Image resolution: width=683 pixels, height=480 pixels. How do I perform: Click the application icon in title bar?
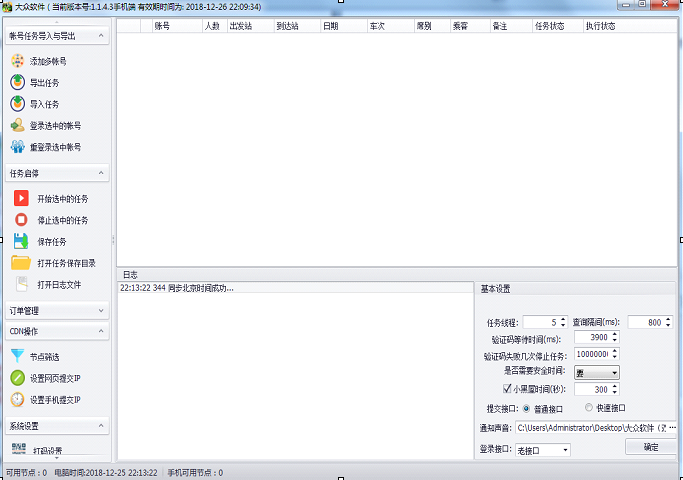coord(7,7)
